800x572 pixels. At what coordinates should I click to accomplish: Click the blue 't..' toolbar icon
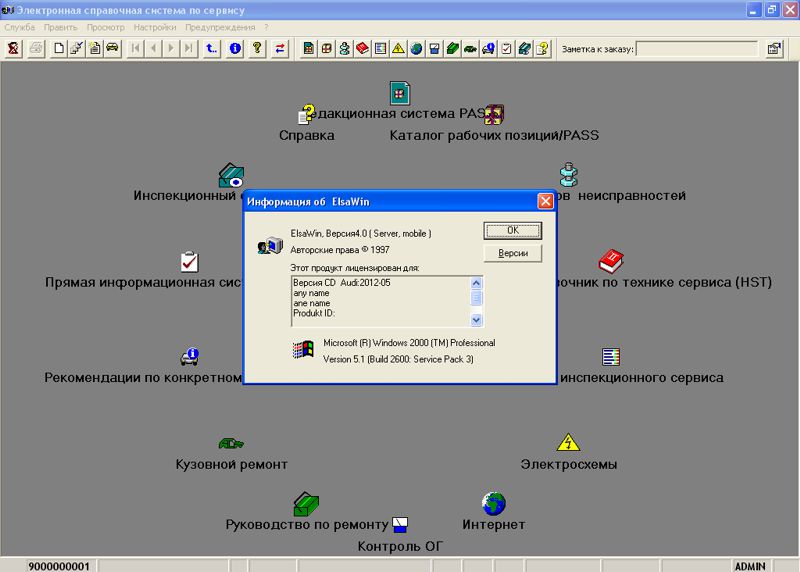click(211, 48)
